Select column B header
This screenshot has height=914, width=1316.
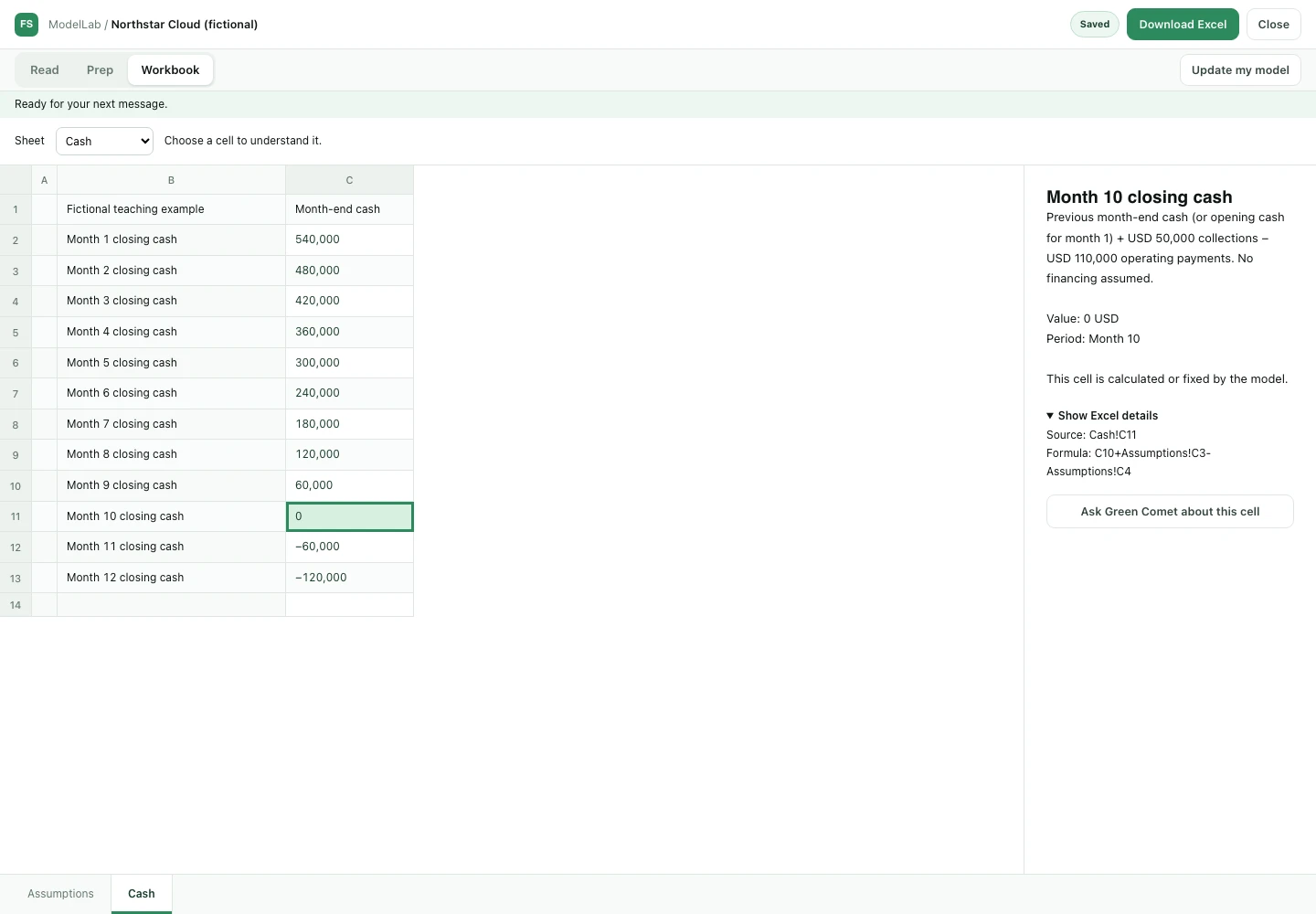pyautogui.click(x=172, y=180)
